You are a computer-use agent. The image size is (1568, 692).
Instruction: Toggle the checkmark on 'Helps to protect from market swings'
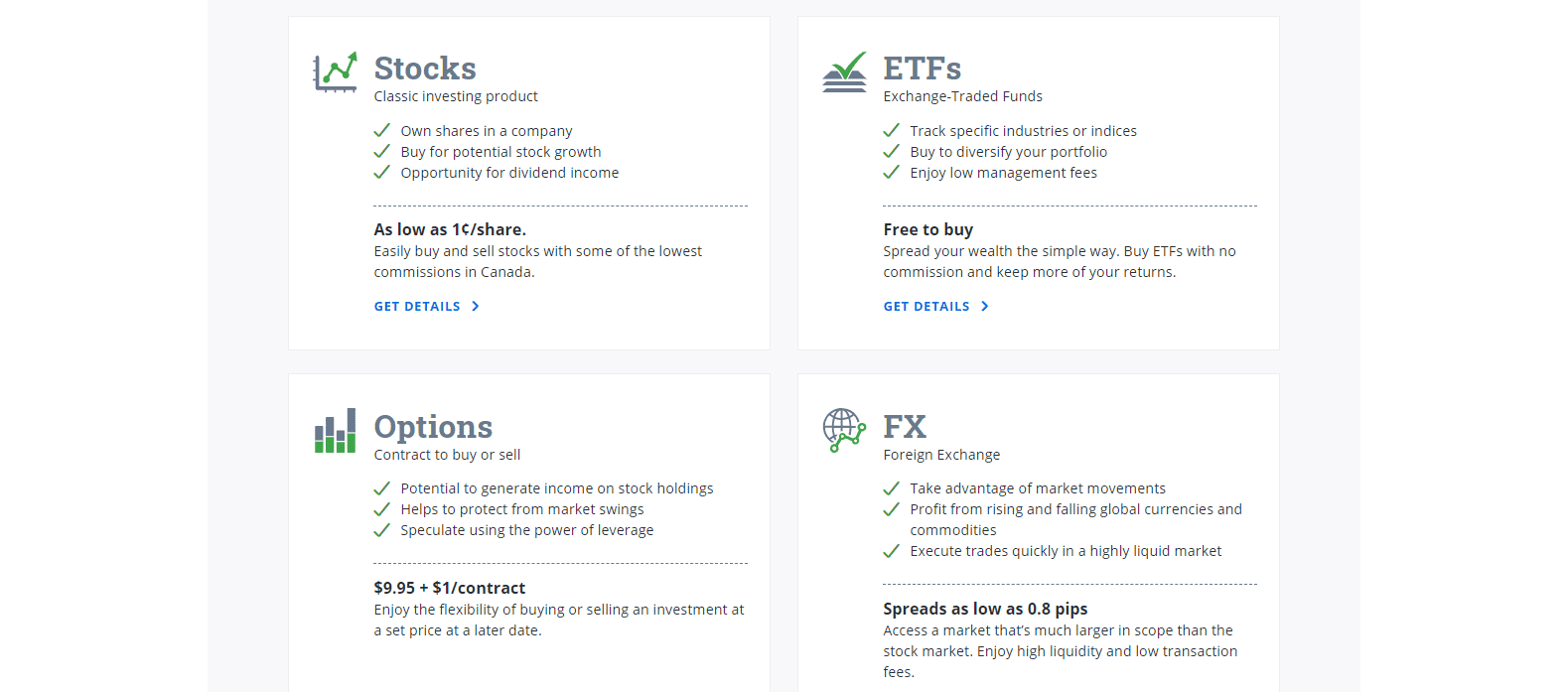(382, 508)
